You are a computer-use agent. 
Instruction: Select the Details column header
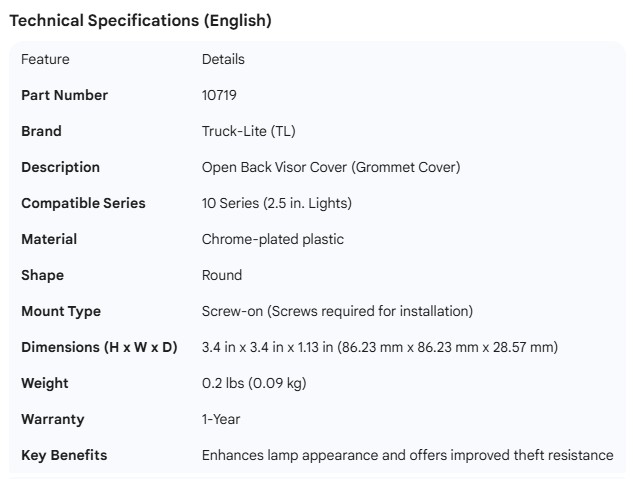(223, 59)
